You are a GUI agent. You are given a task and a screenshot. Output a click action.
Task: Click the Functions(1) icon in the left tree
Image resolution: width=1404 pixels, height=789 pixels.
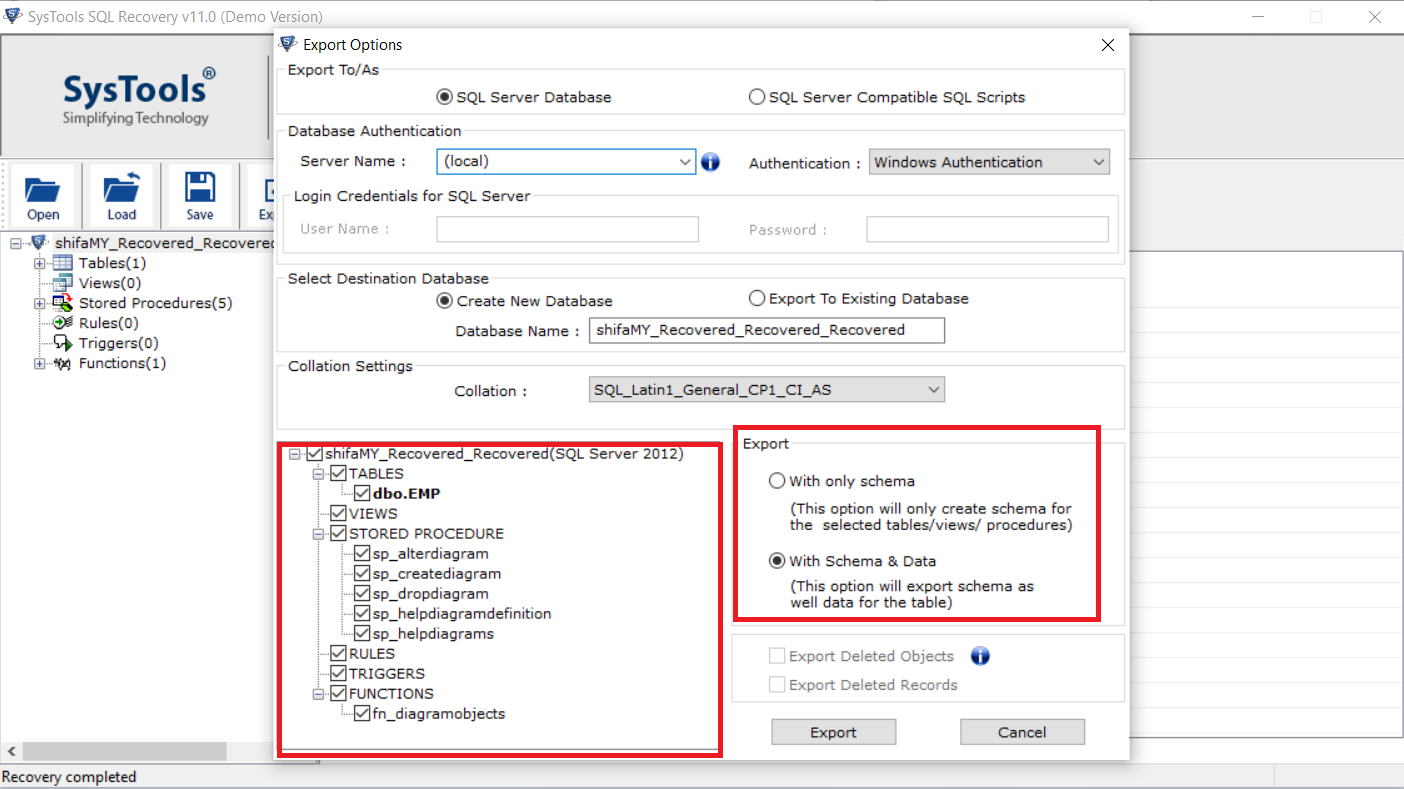62,363
